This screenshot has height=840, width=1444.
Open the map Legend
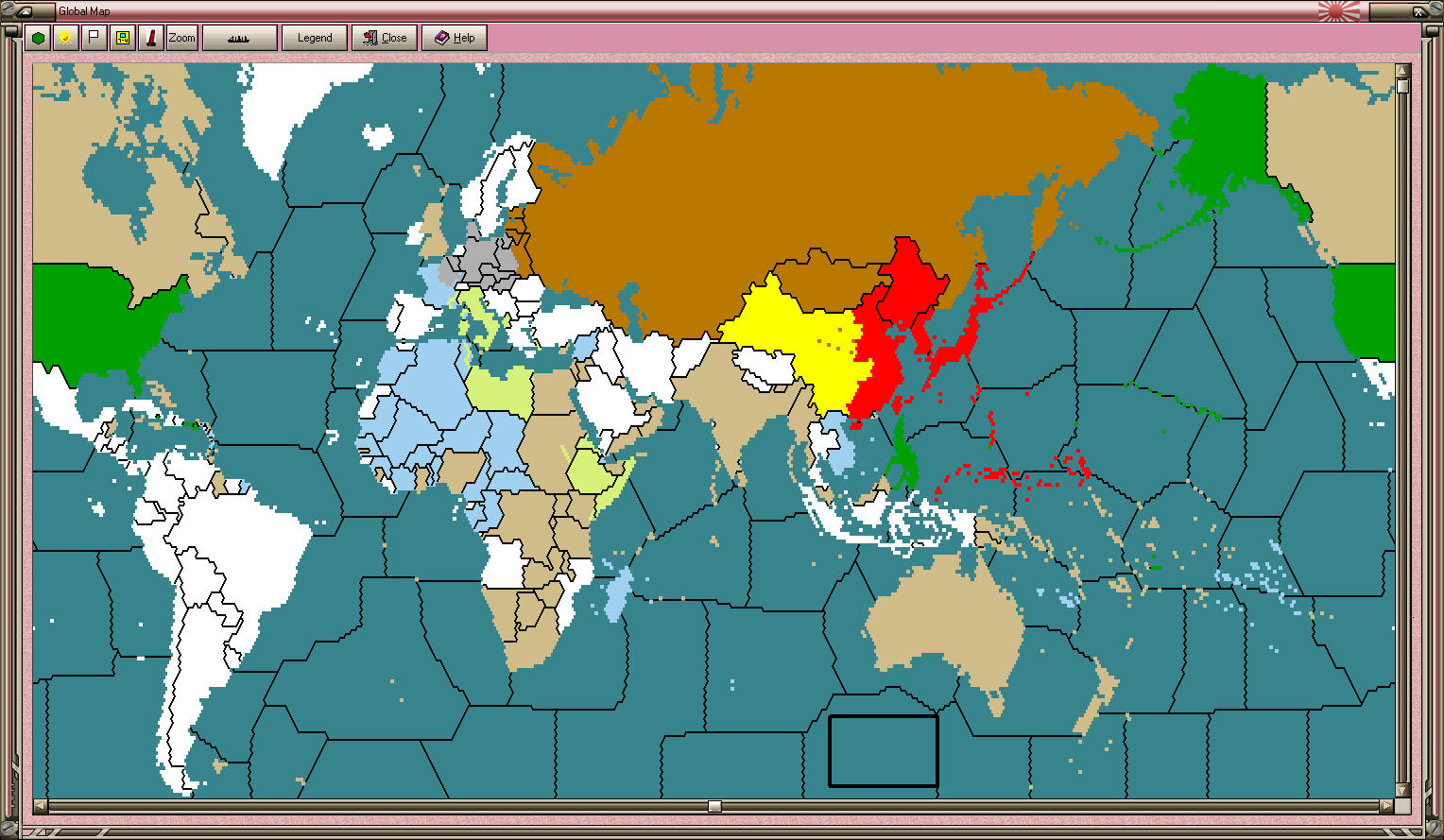315,38
